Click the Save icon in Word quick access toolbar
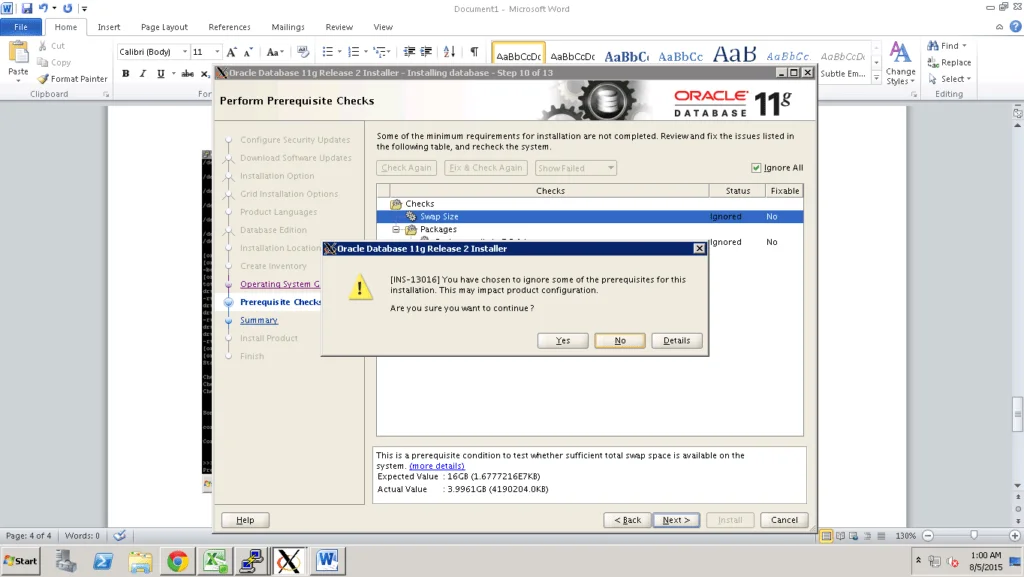The image size is (1024, 577). click(27, 8)
